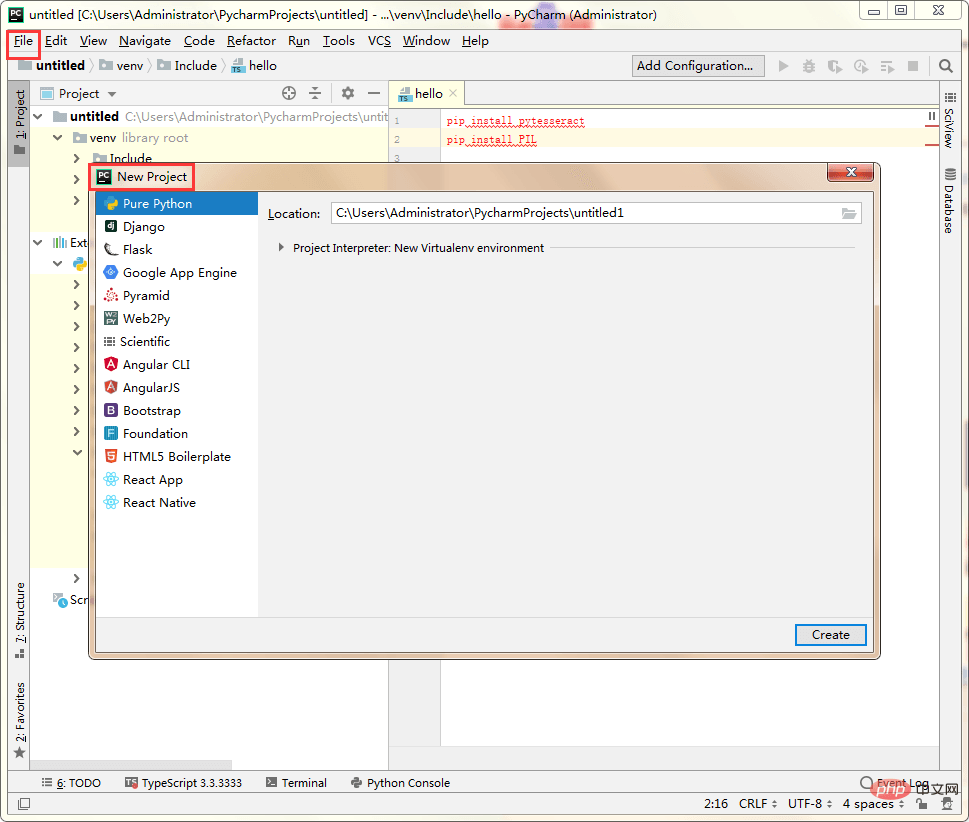This screenshot has width=969, height=822.
Task: Open the Tools menu
Action: [x=339, y=41]
